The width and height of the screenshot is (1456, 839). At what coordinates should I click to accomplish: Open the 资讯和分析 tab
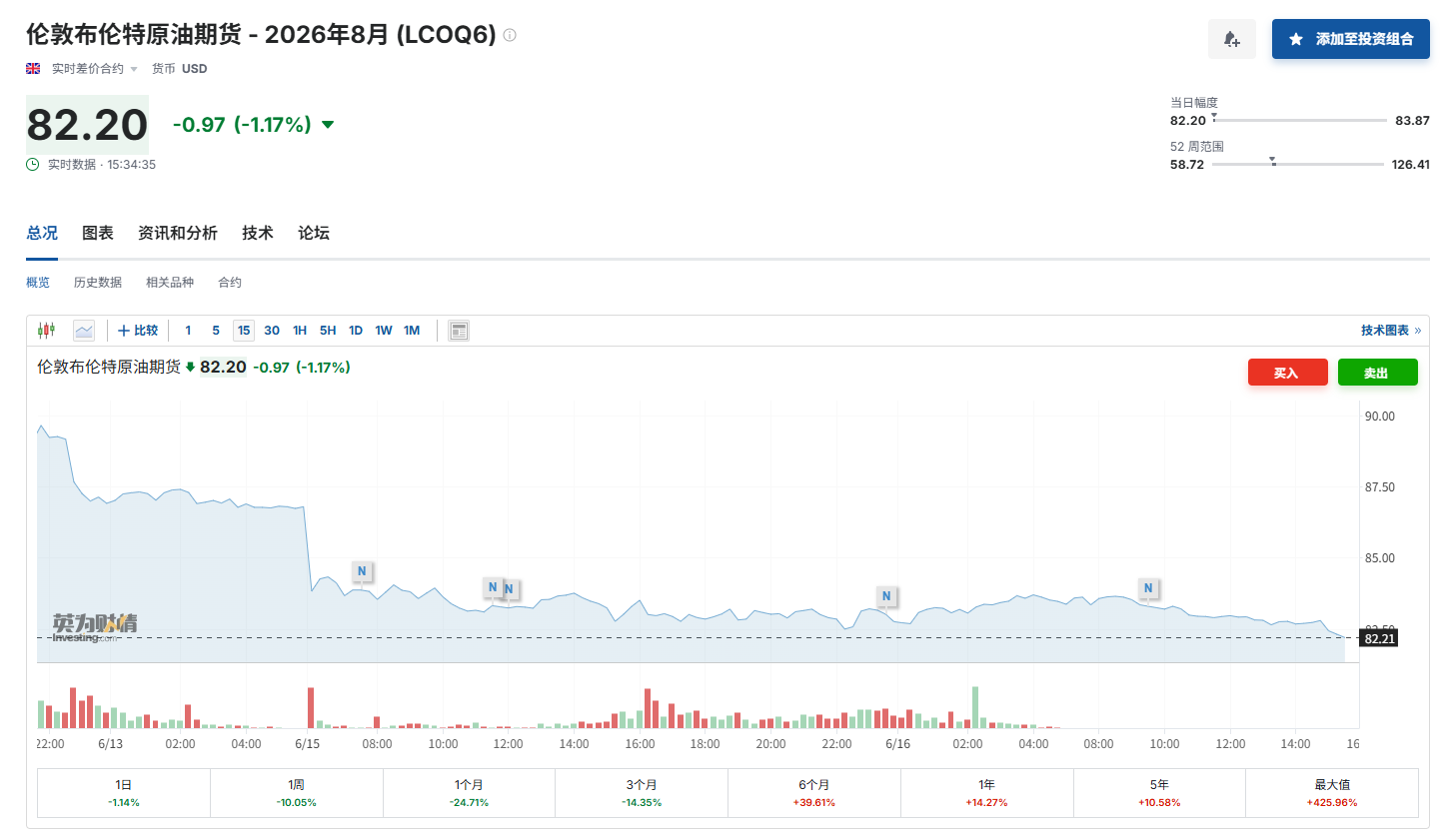click(178, 233)
